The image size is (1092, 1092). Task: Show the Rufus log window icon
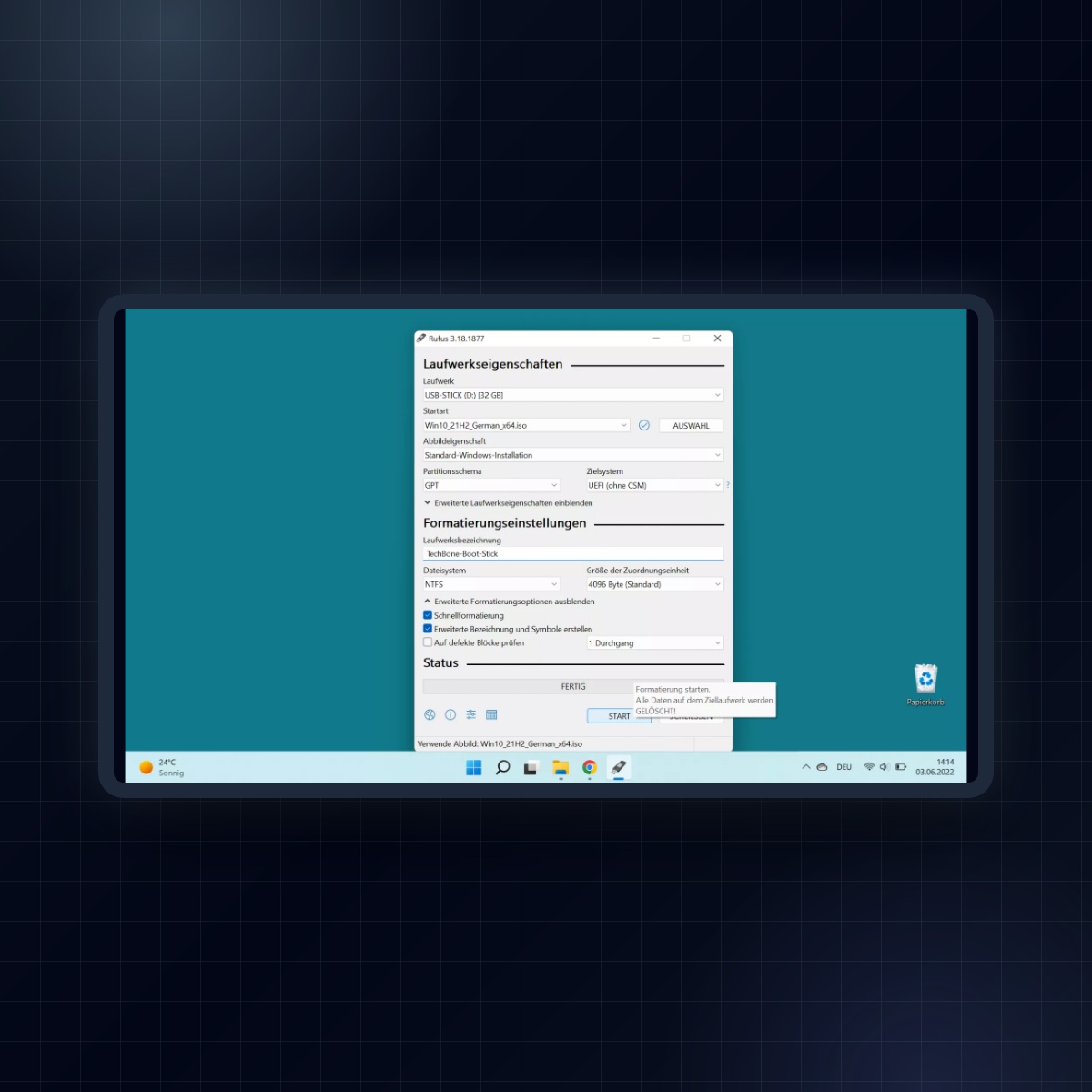(492, 715)
